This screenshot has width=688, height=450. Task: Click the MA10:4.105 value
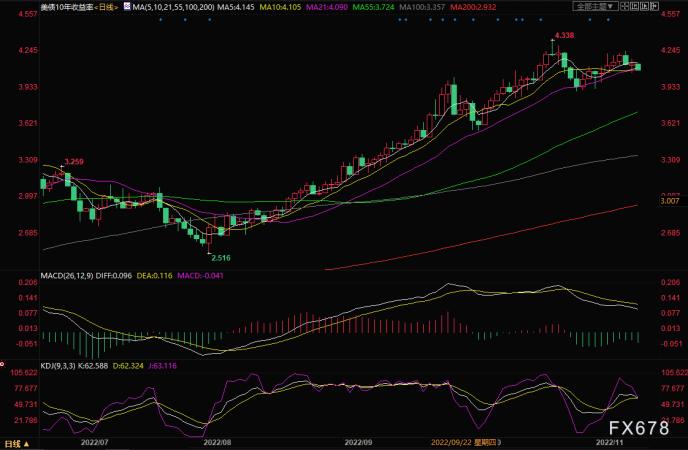click(280, 7)
